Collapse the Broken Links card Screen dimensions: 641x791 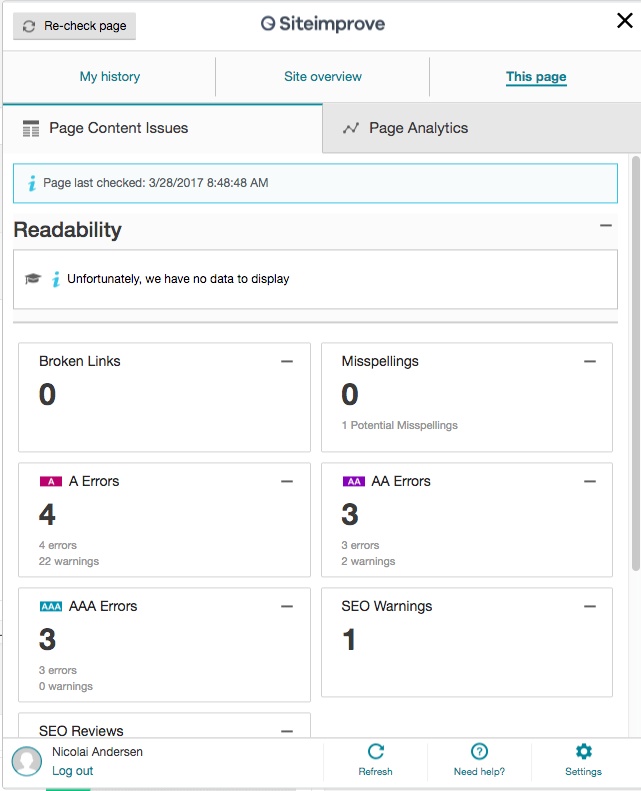tap(287, 362)
